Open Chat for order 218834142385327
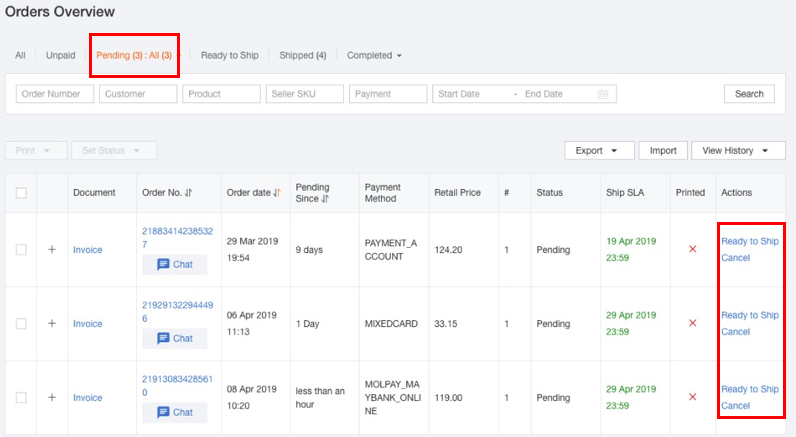 coord(174,265)
